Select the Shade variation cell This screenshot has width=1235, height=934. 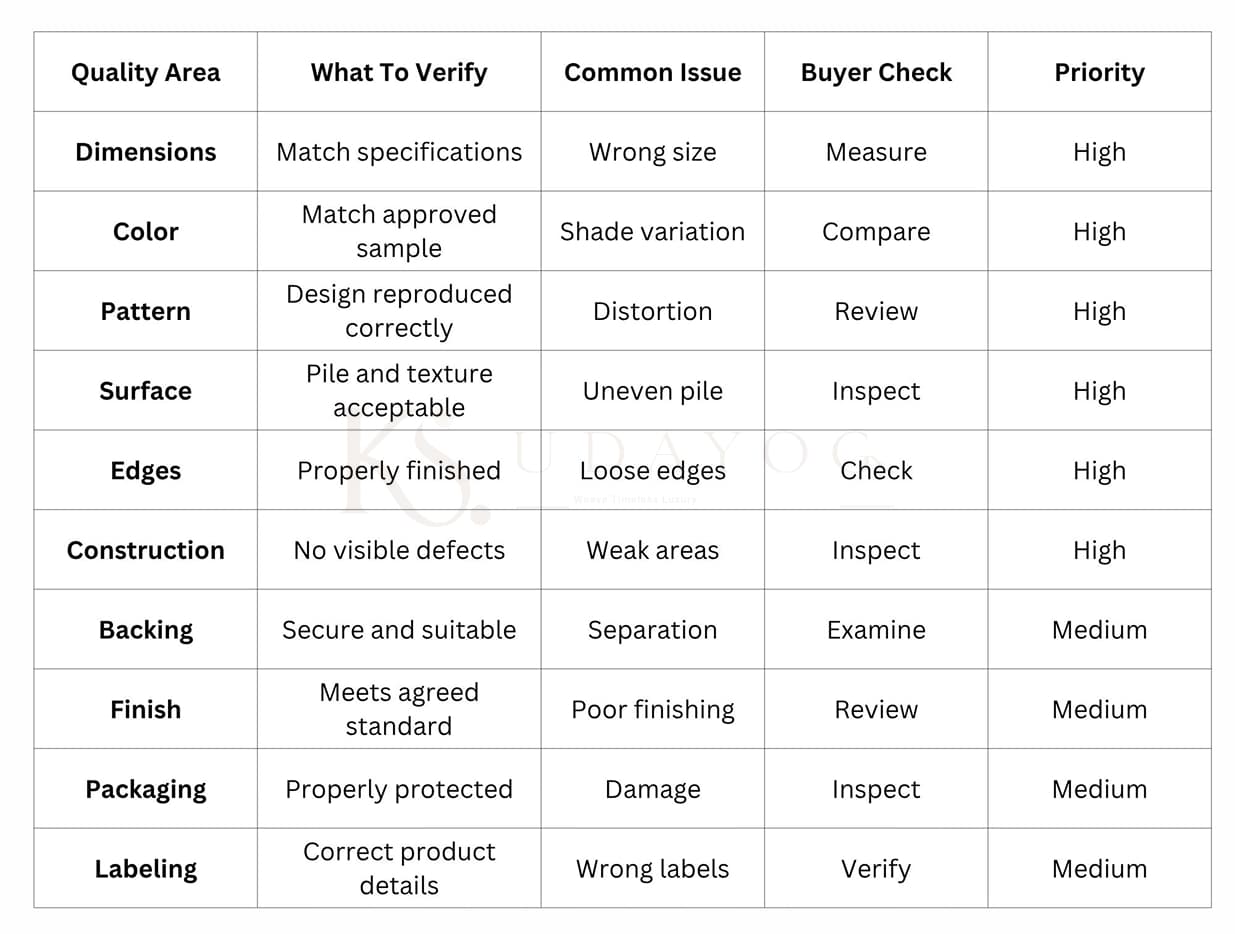pyautogui.click(x=653, y=232)
